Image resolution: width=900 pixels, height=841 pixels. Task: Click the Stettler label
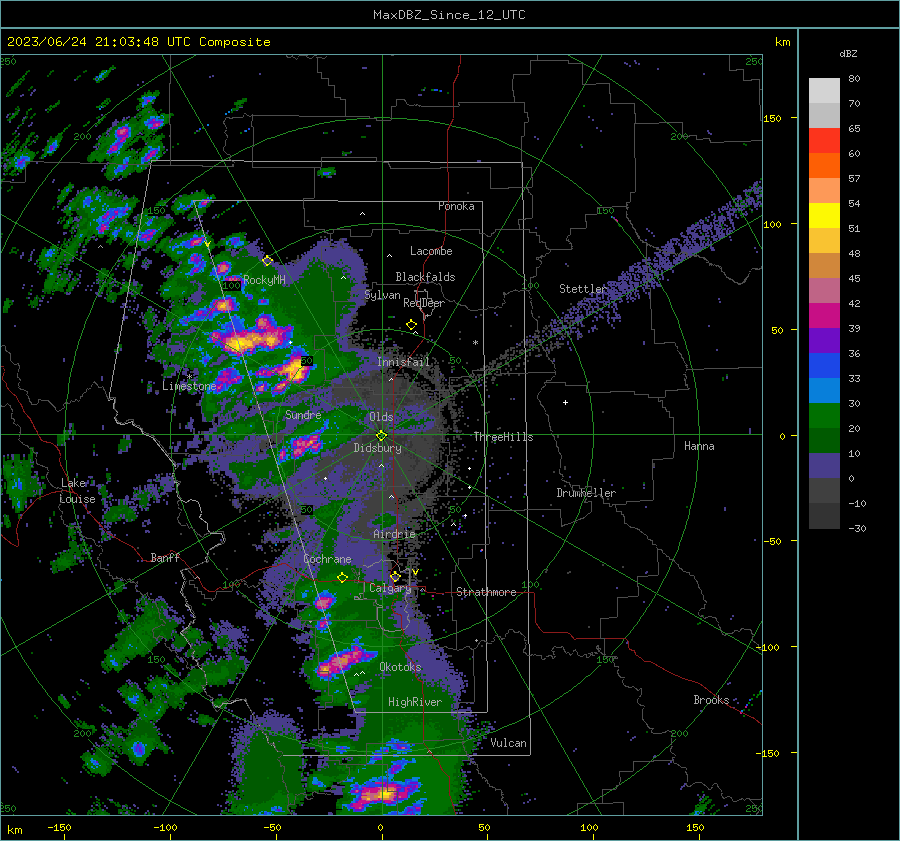click(583, 289)
